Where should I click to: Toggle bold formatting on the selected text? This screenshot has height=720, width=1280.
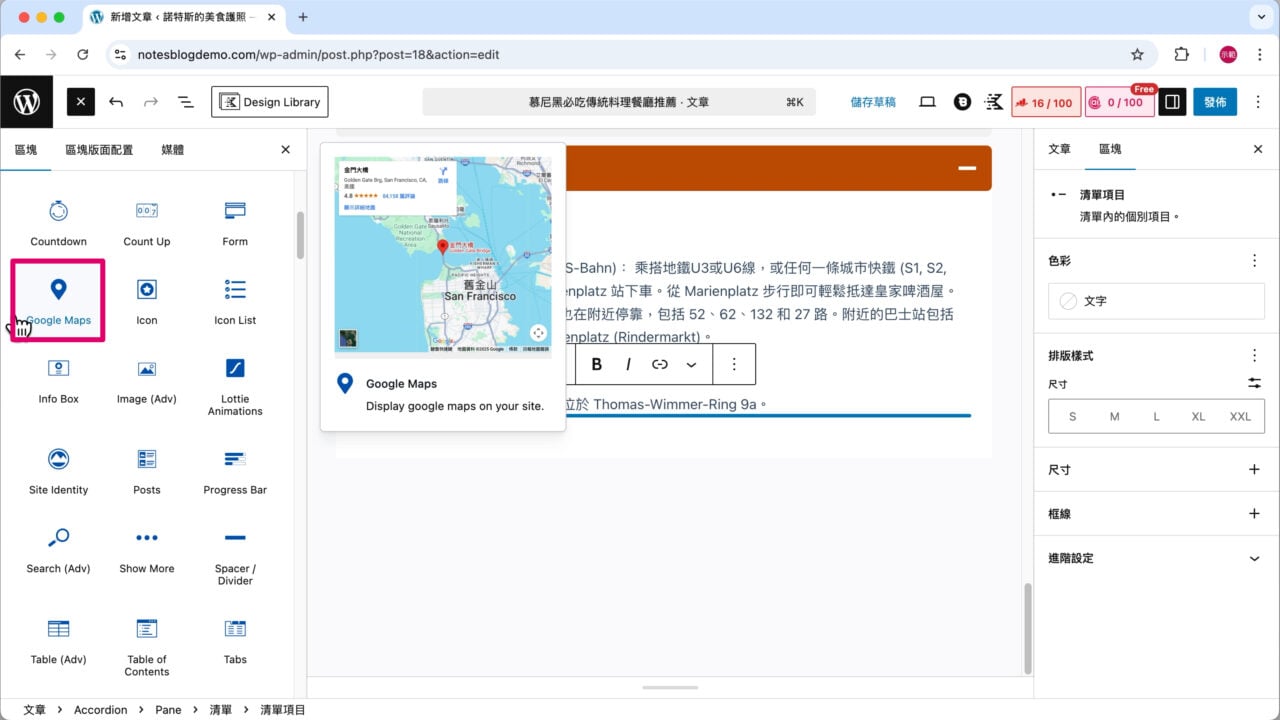(596, 364)
